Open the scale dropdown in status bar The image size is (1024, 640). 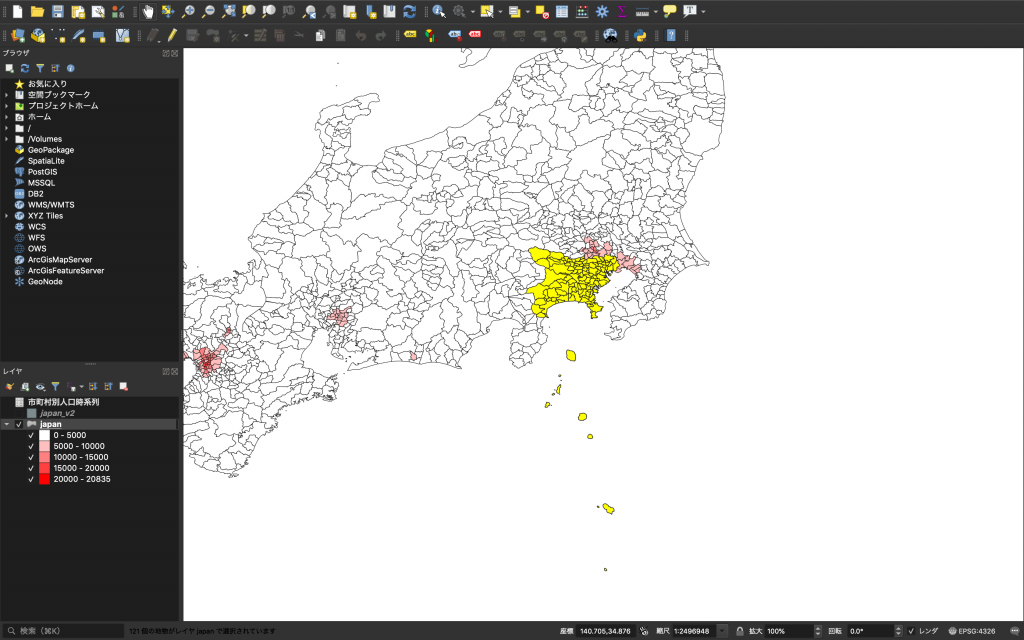(x=722, y=631)
